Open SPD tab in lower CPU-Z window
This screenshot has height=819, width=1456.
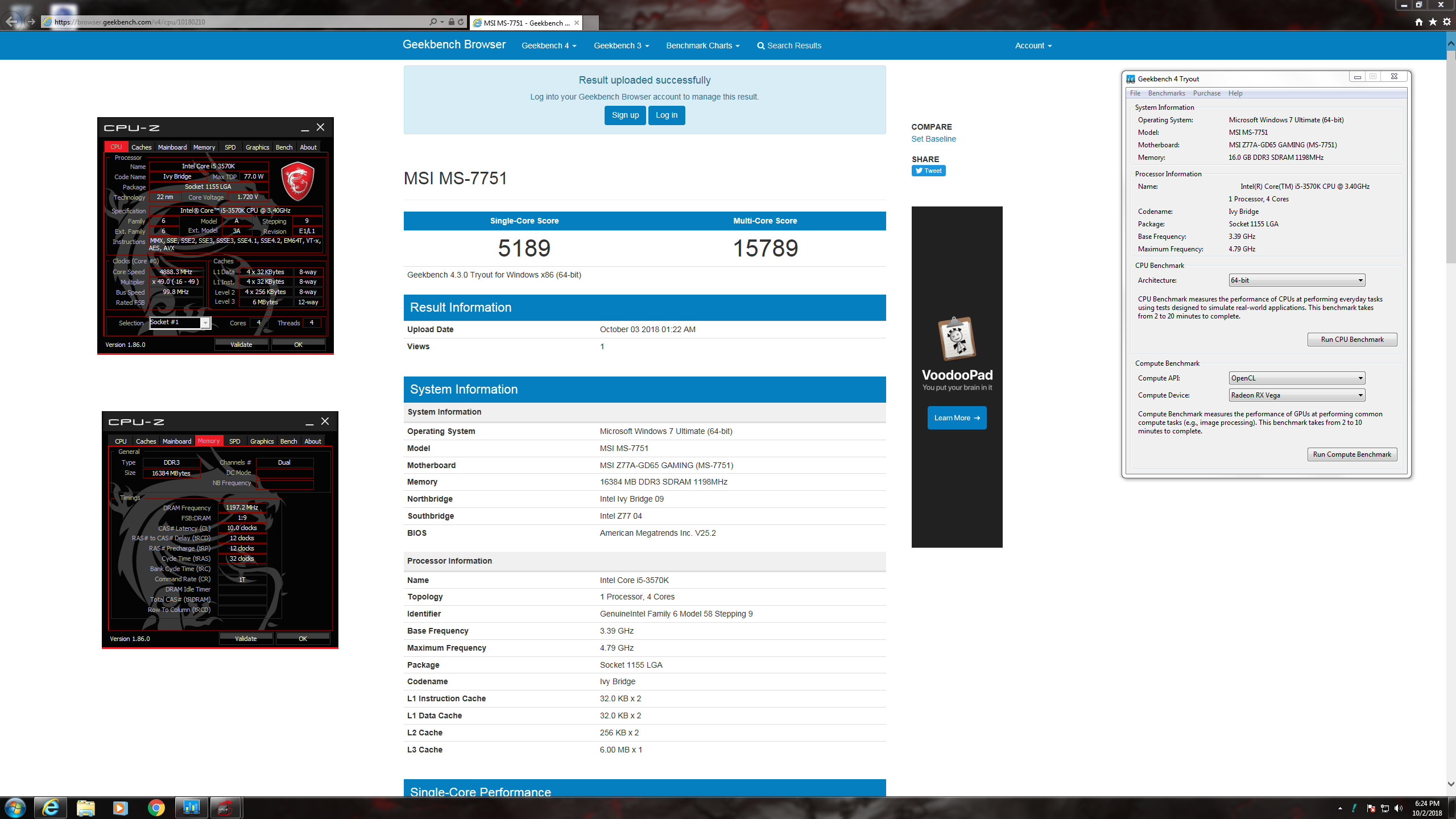[234, 441]
